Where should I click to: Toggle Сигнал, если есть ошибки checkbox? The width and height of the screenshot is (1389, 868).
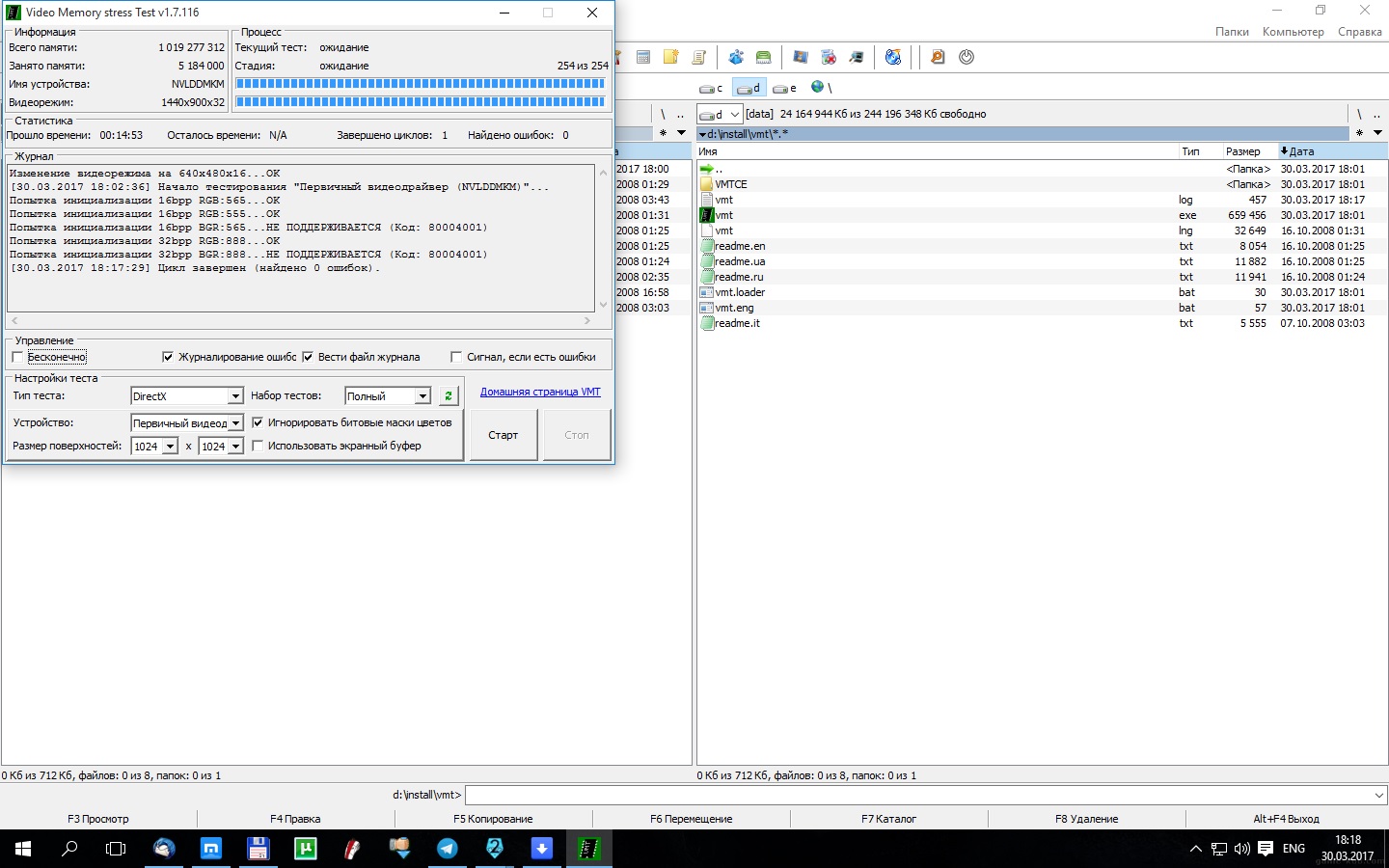(x=456, y=357)
